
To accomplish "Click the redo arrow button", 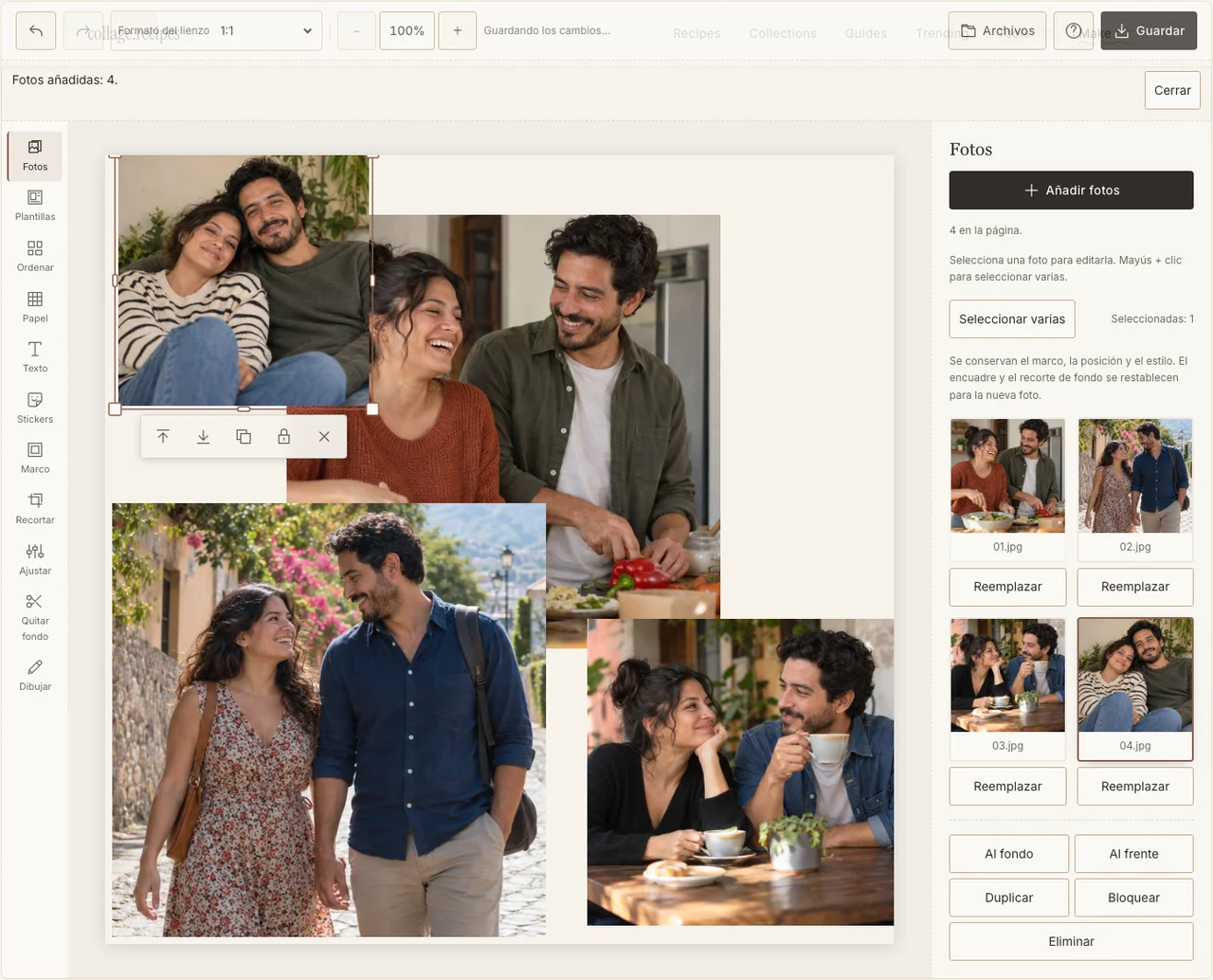I will 82,30.
